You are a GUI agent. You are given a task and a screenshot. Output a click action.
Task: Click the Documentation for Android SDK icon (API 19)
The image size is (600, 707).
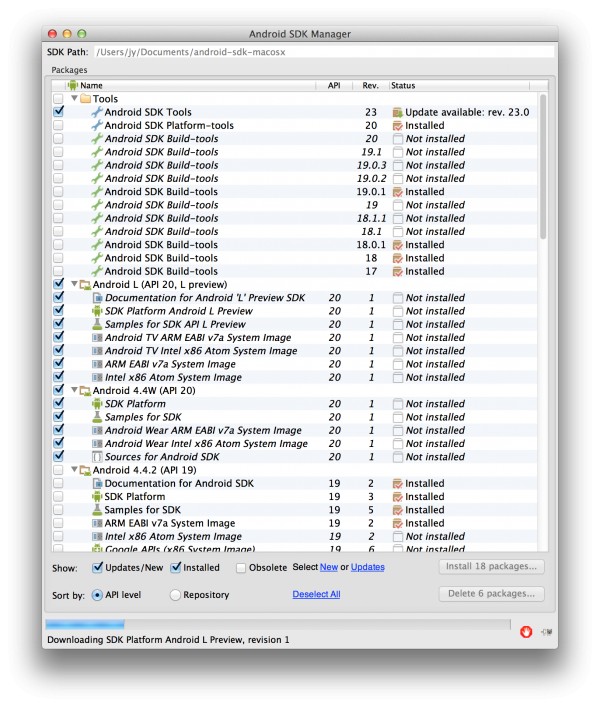97,483
